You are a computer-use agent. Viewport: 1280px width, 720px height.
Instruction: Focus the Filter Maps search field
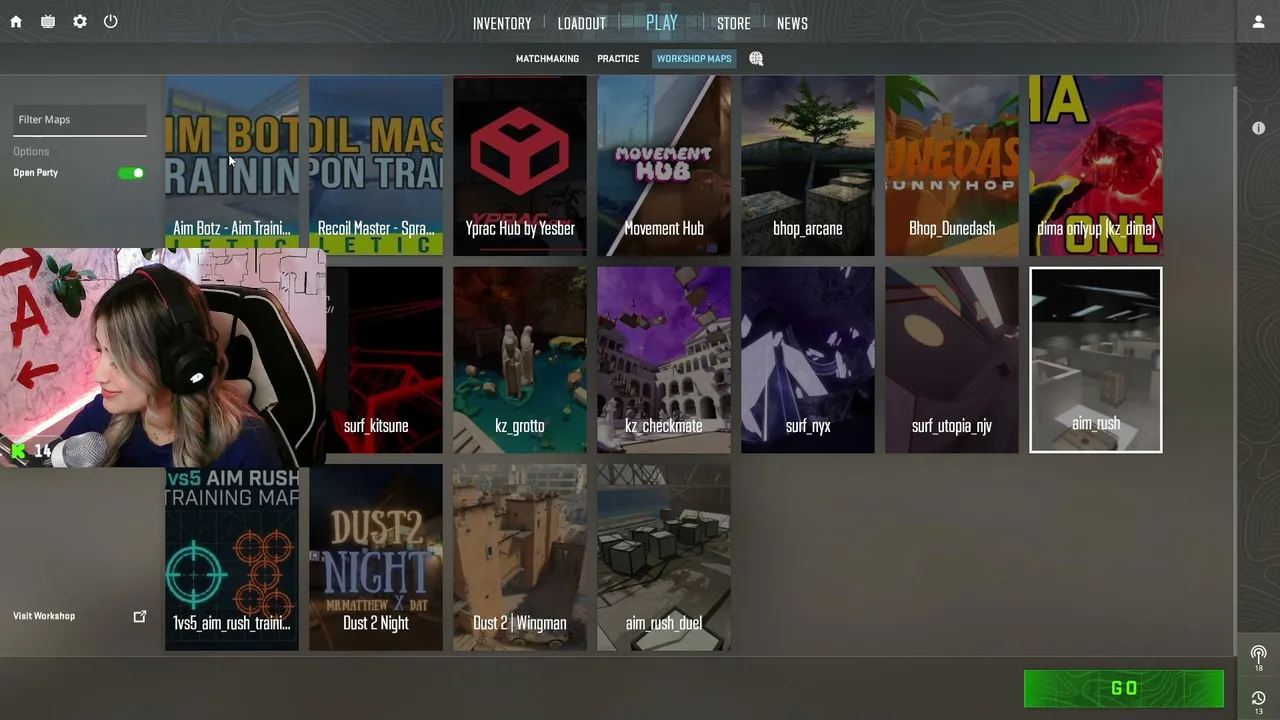[x=80, y=120]
